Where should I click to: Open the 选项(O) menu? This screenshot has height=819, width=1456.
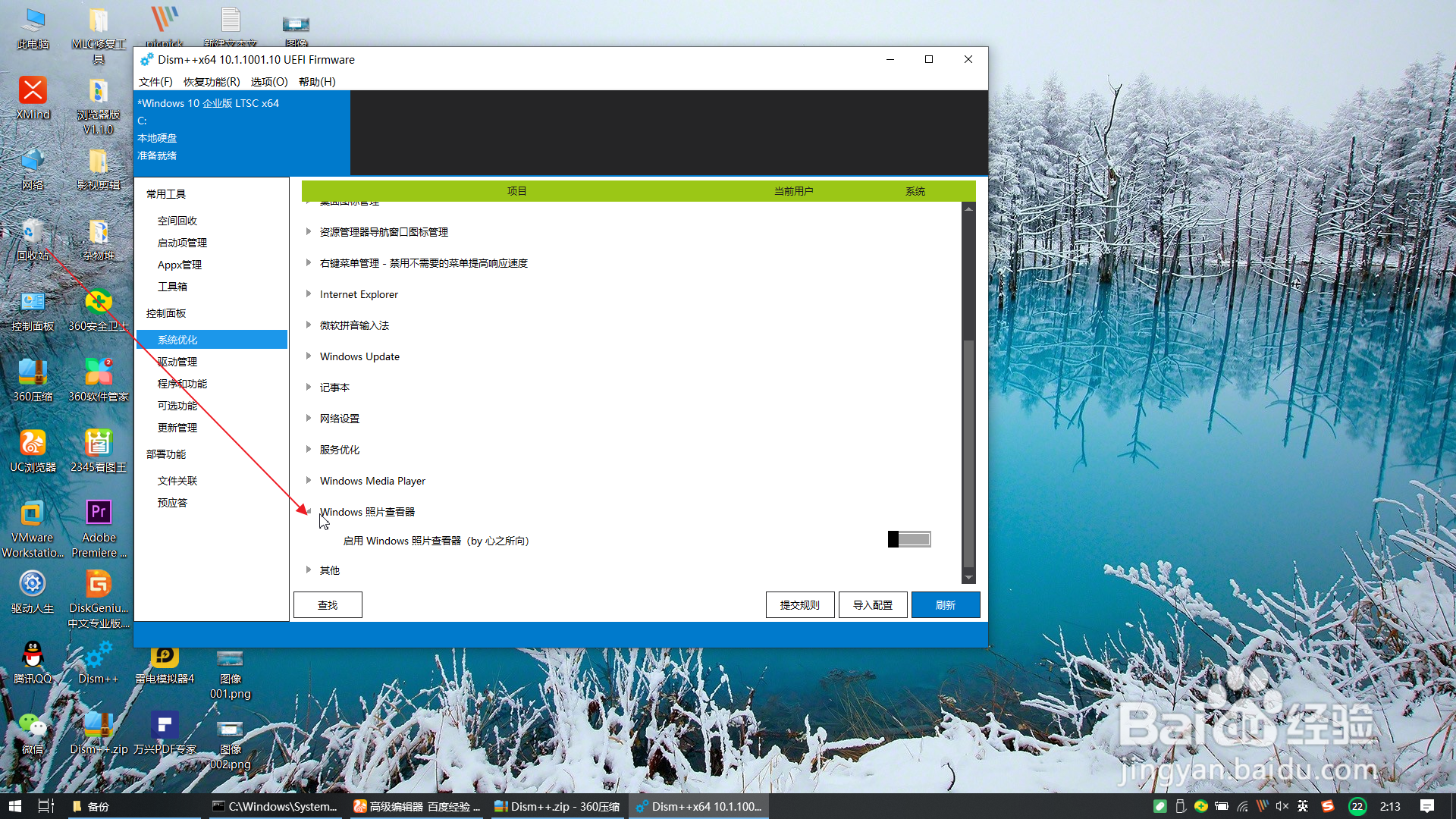pos(269,82)
